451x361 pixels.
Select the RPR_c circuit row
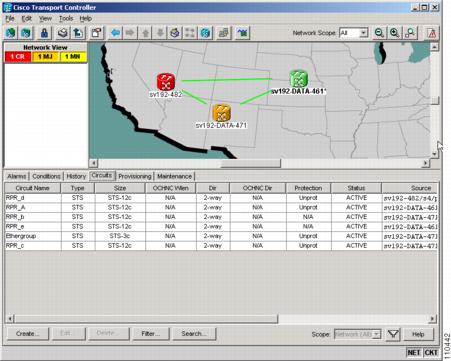(221, 246)
